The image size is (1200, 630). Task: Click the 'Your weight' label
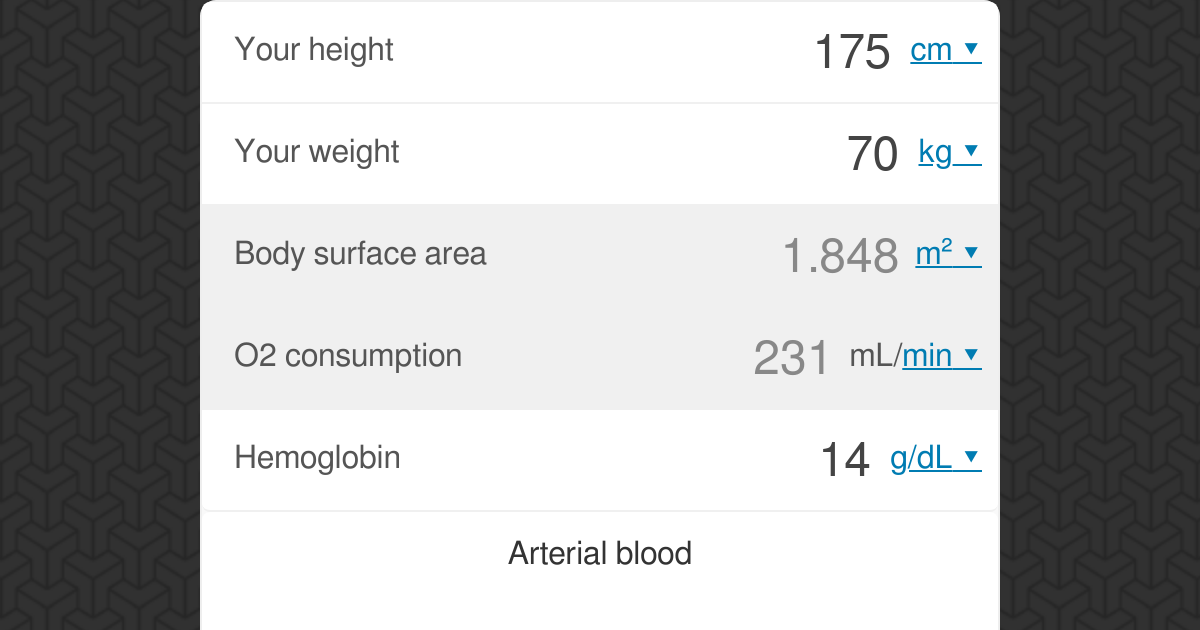point(316,152)
